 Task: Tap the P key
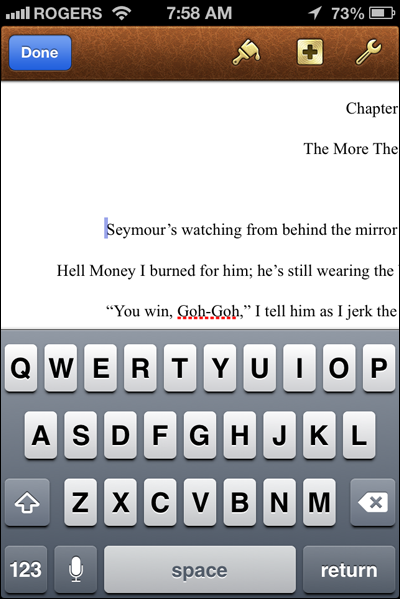[379, 368]
